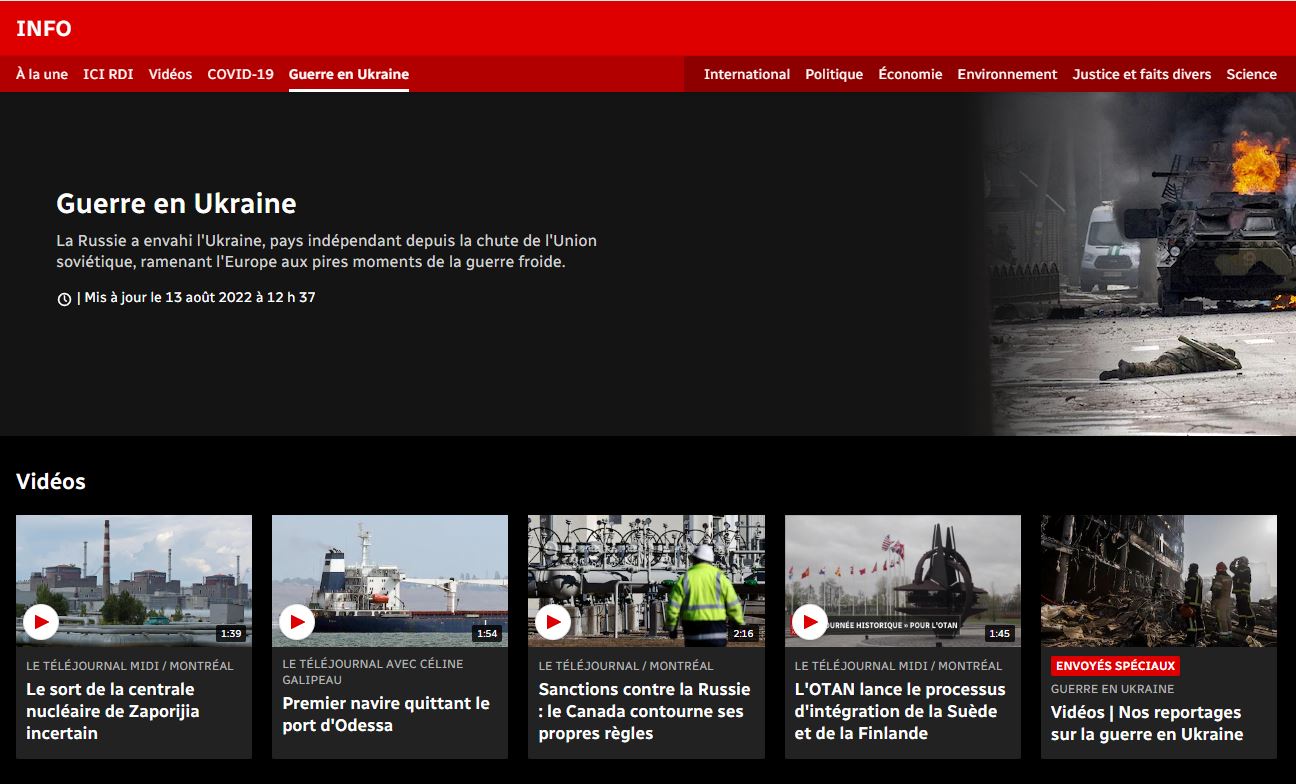Open the cargo ship thumbnail
The image size is (1296, 784).
click(x=390, y=581)
